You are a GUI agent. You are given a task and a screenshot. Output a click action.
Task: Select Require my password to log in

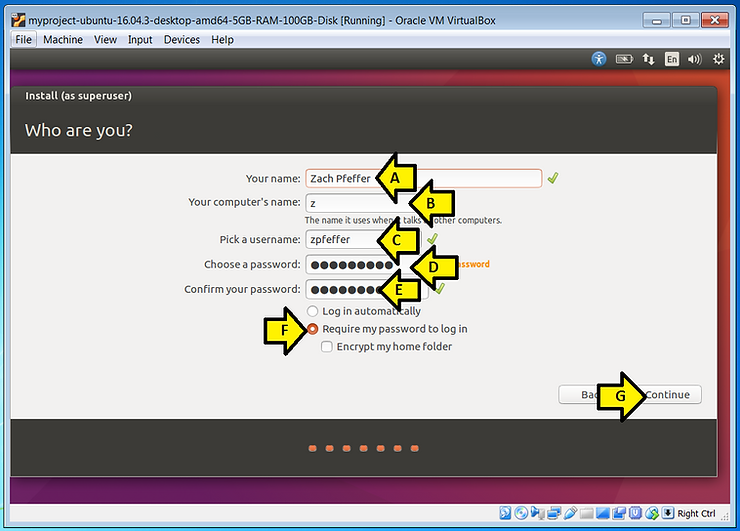point(312,329)
